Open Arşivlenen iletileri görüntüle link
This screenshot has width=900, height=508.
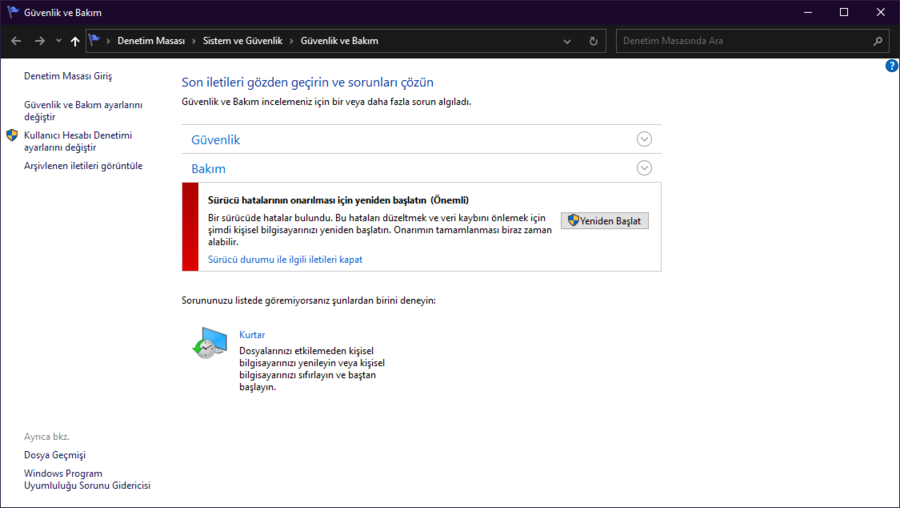pyautogui.click(x=83, y=166)
